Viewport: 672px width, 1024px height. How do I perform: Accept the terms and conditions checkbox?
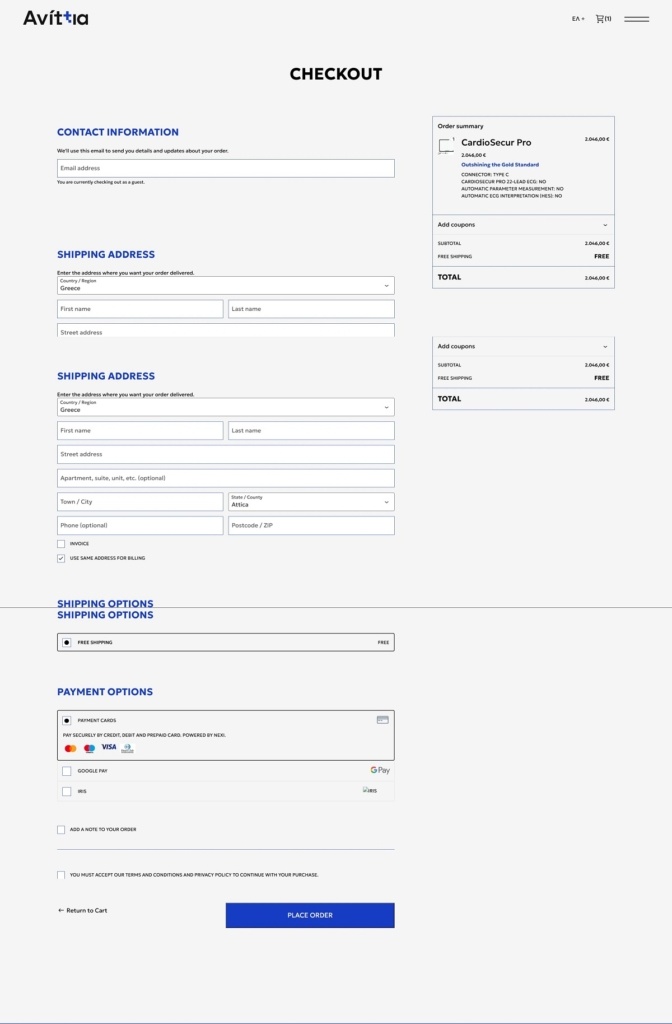coord(61,875)
